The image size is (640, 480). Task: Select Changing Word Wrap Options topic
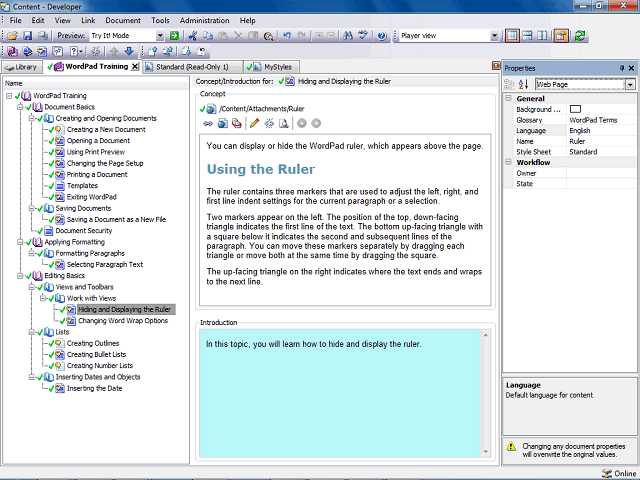(x=123, y=321)
